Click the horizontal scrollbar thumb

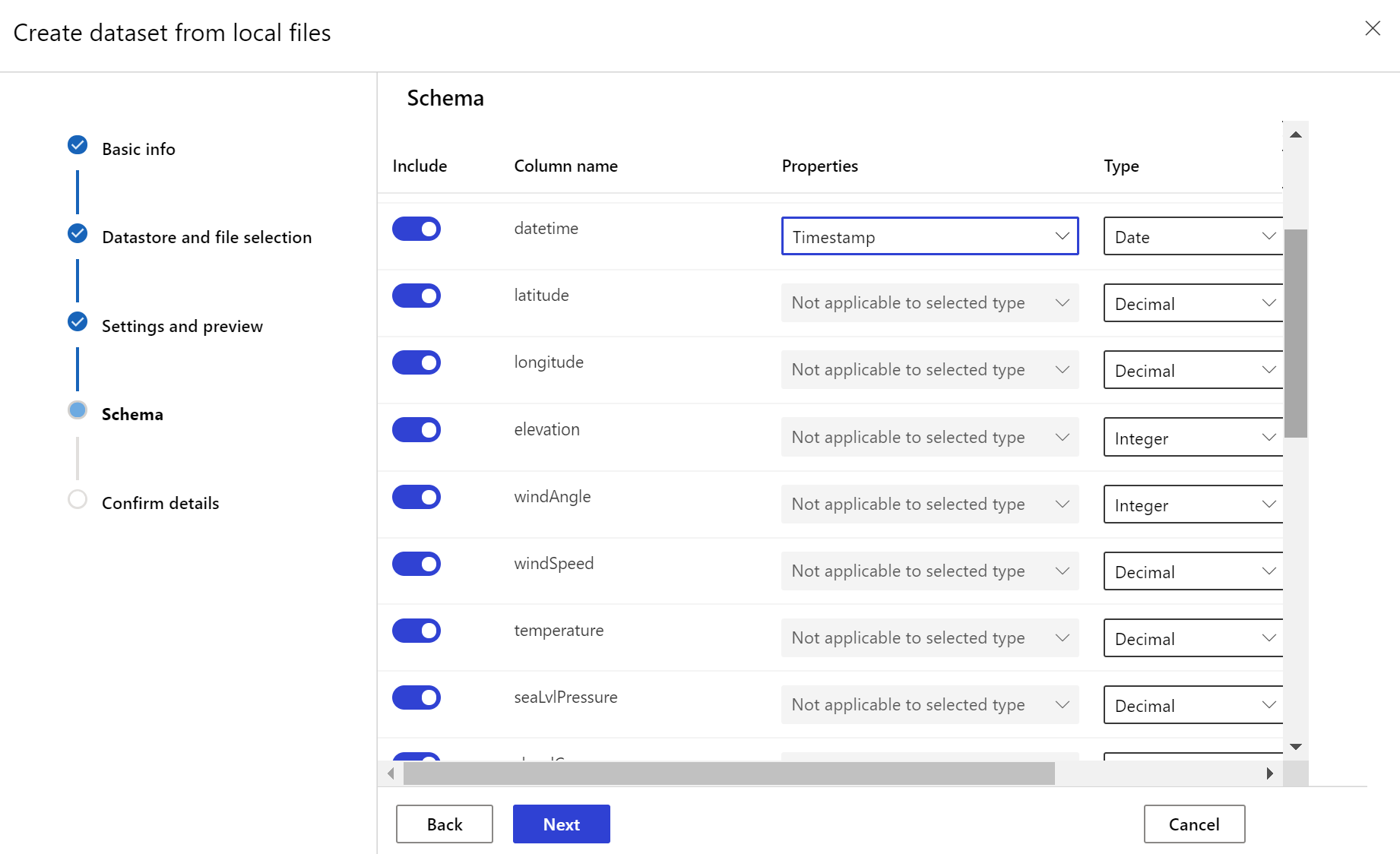[x=728, y=773]
